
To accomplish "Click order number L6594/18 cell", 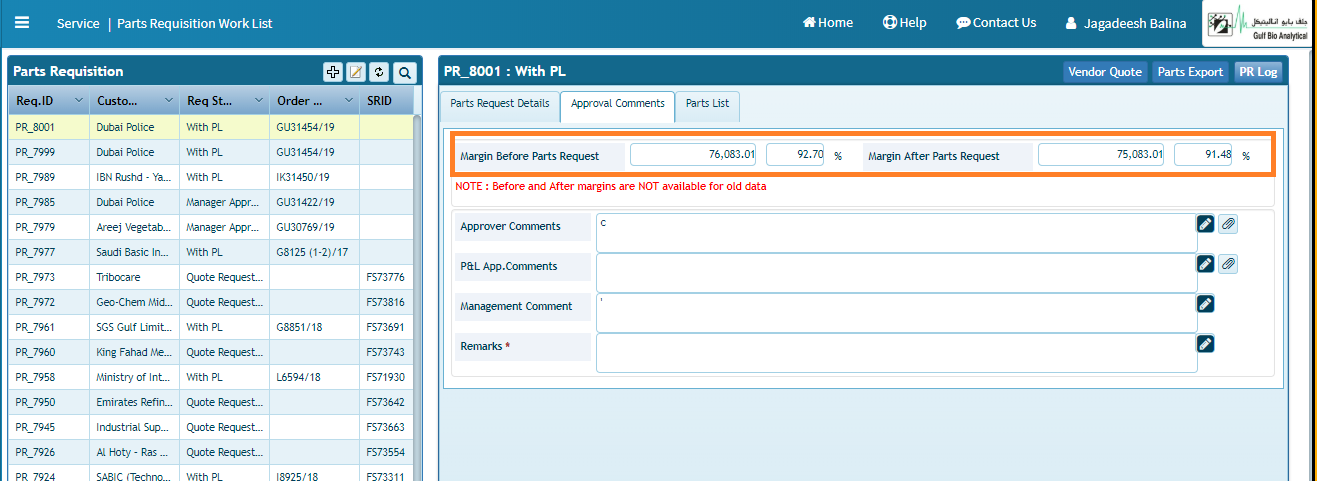I will (314, 377).
